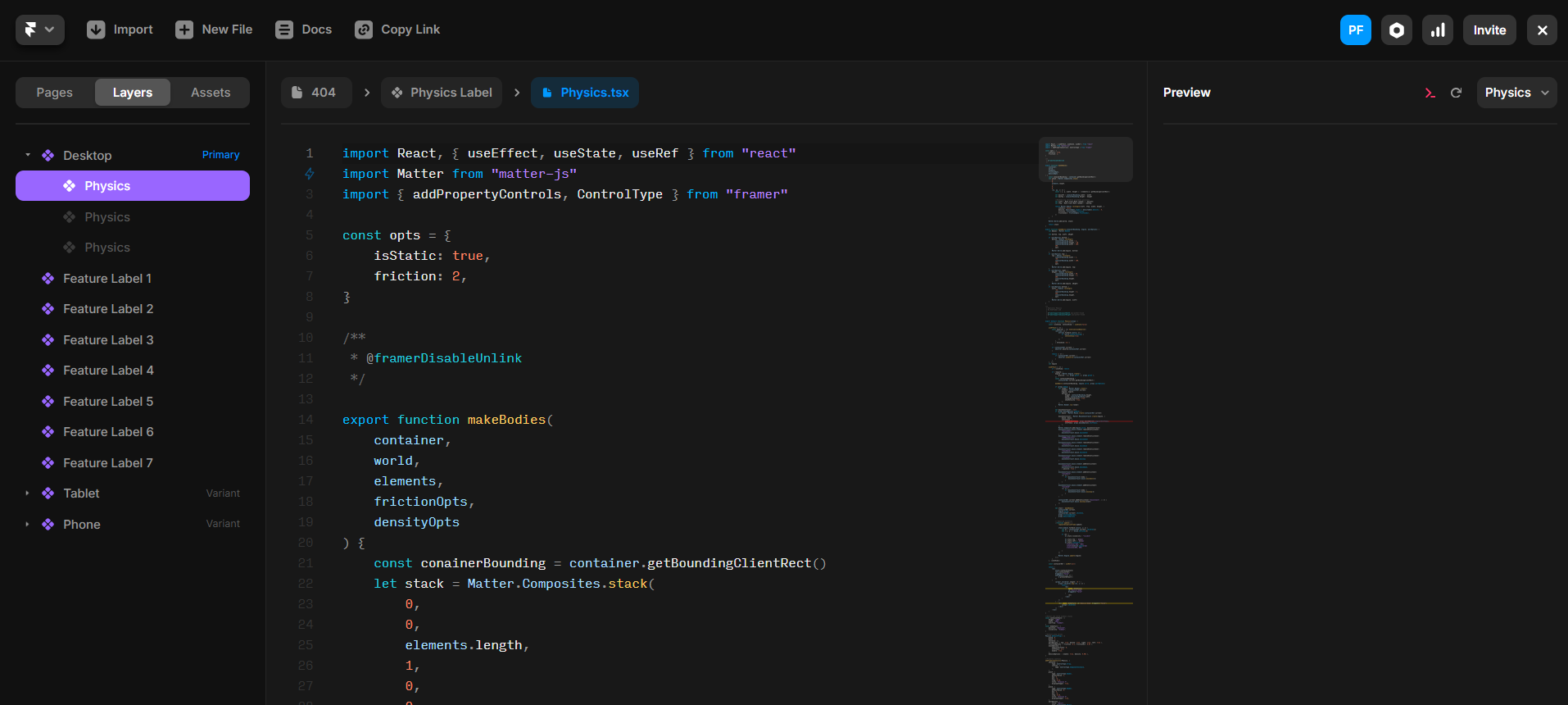Viewport: 1568px width, 705px height.
Task: Collapse the Desktop layer tree
Action: 28,155
